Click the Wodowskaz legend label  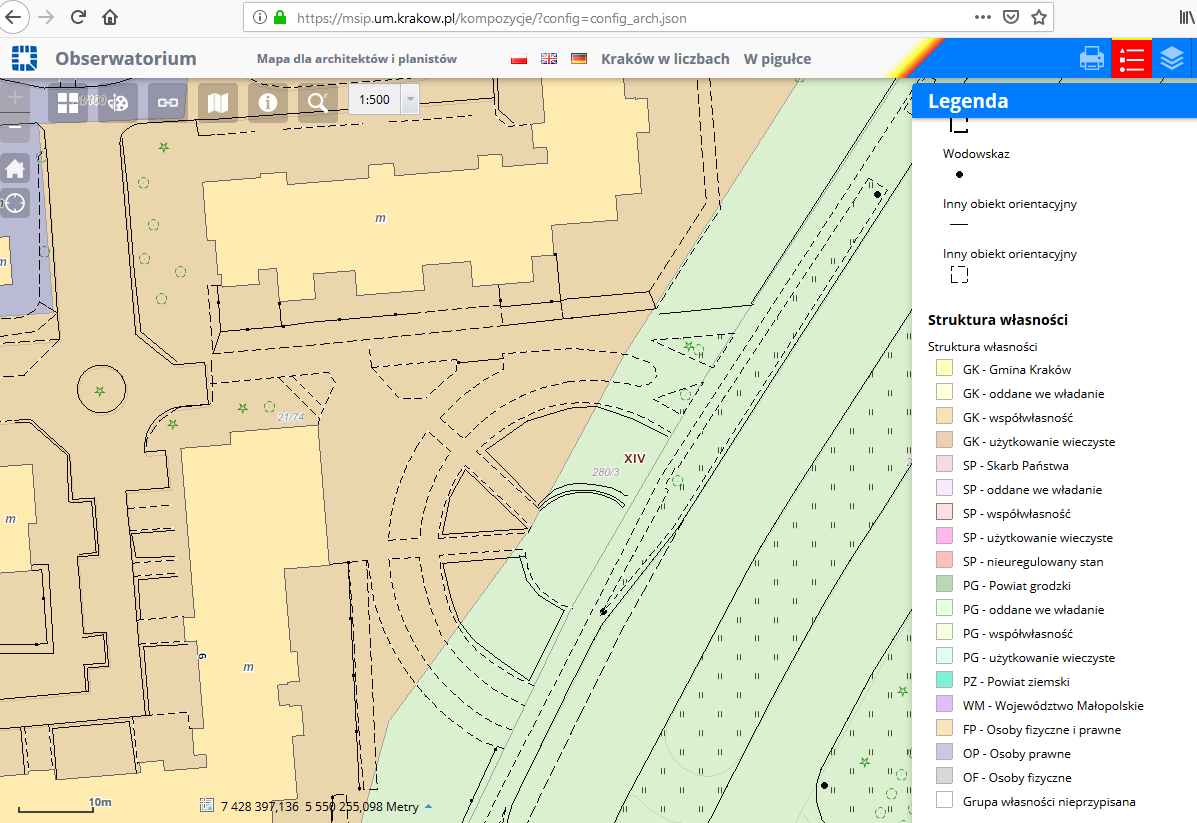(976, 153)
